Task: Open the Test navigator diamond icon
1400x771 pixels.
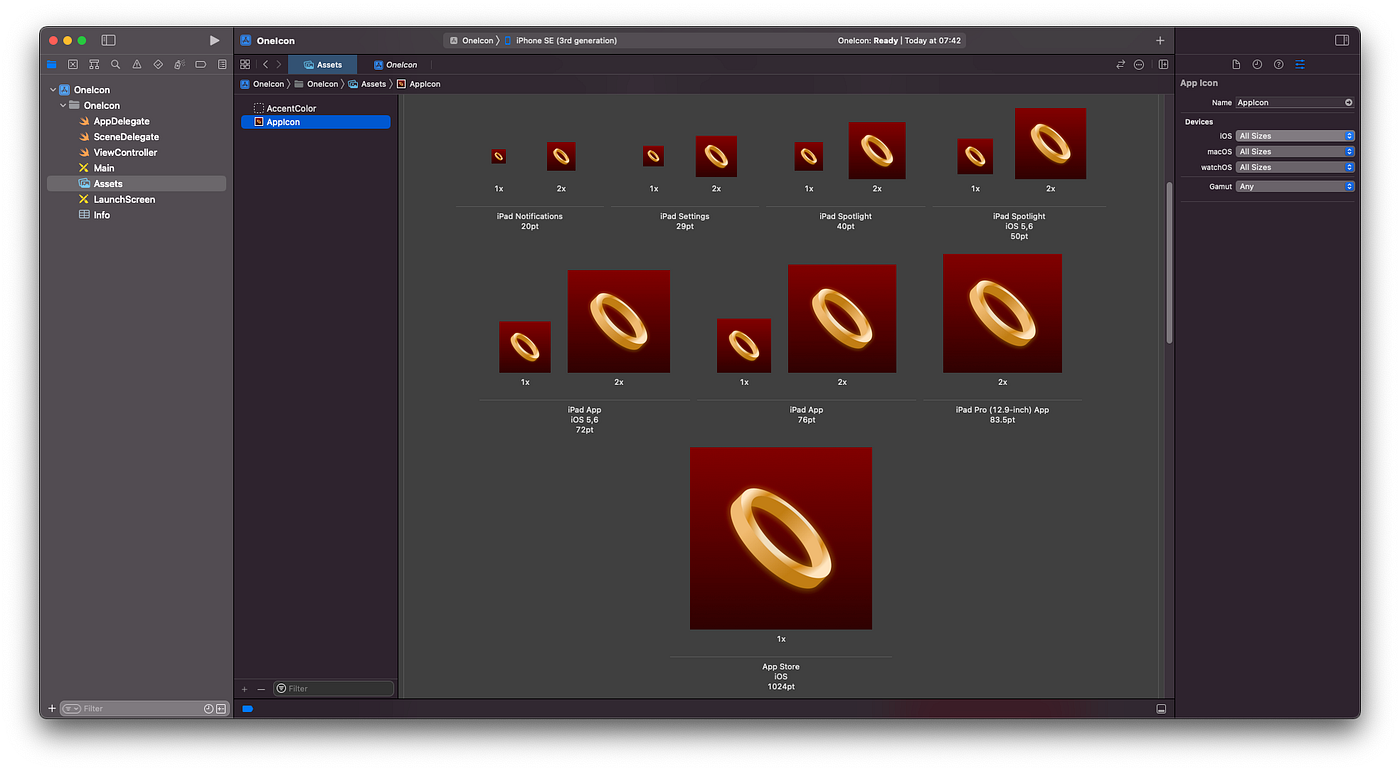Action: [x=158, y=64]
